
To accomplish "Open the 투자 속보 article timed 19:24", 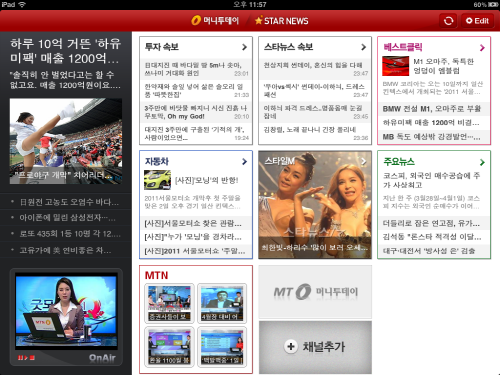I will pyautogui.click(x=196, y=134).
